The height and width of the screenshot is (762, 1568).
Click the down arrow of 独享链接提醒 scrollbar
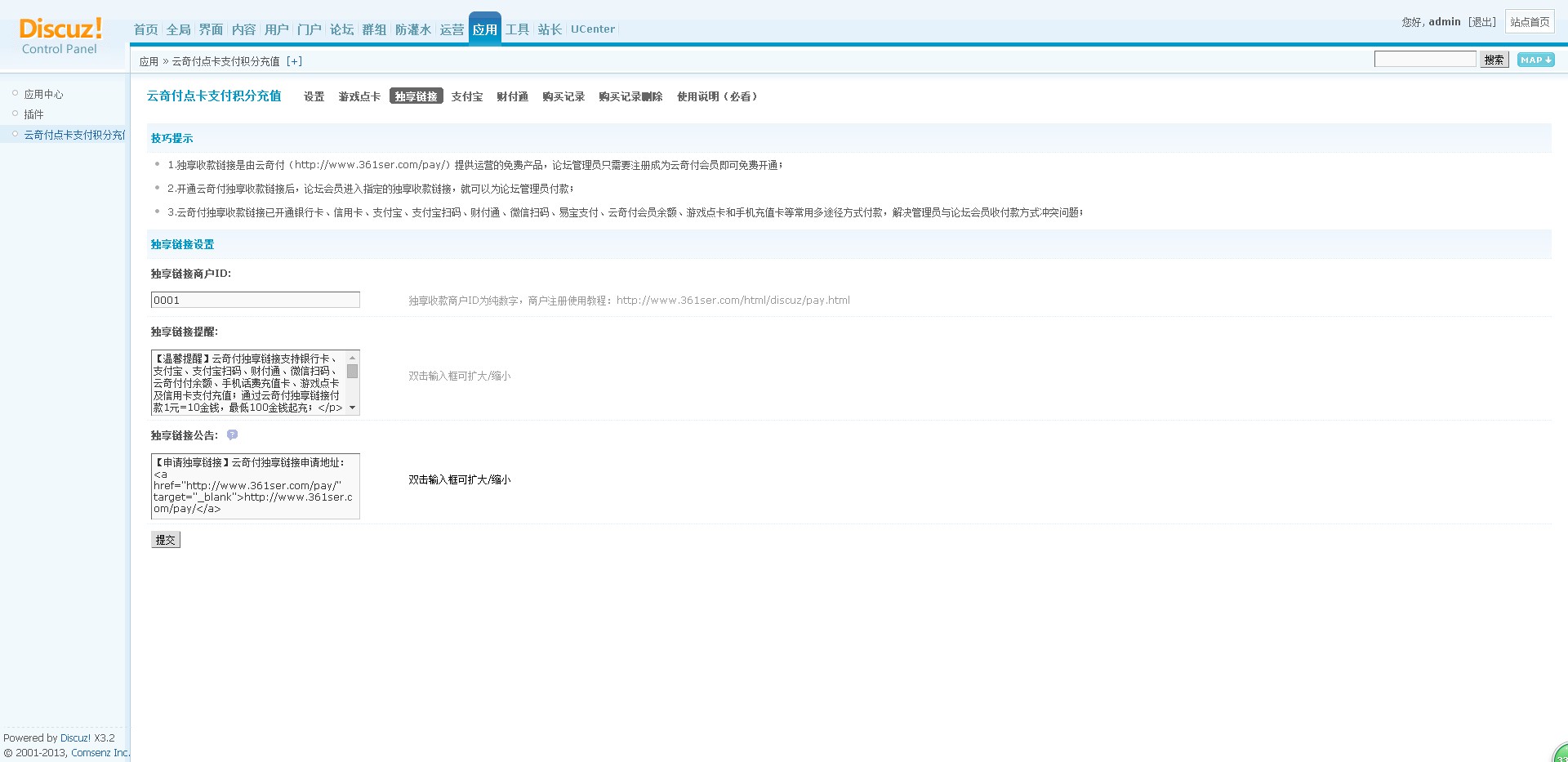coord(353,408)
